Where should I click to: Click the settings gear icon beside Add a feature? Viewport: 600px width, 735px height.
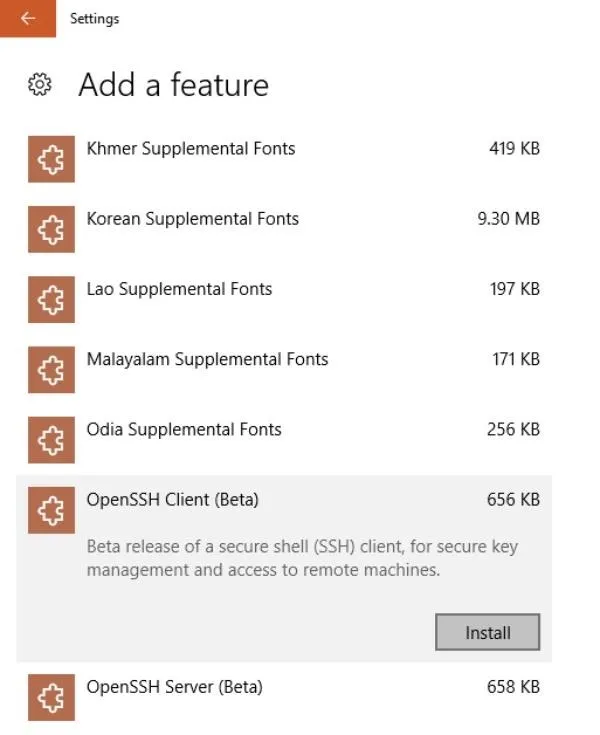40,84
